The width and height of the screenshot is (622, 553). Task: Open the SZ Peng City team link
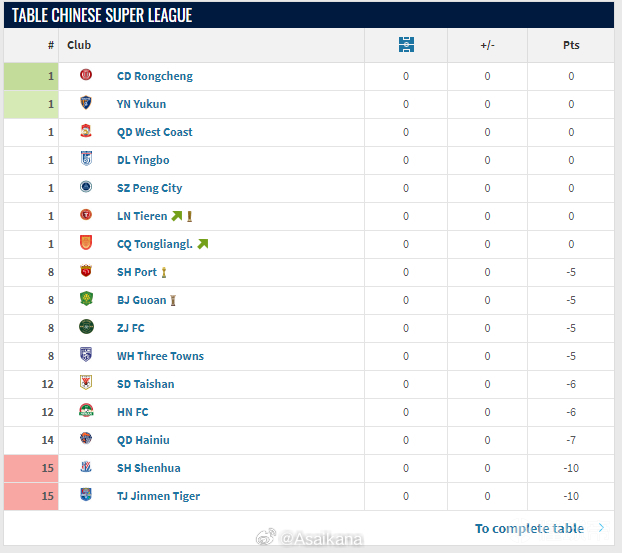coord(149,188)
